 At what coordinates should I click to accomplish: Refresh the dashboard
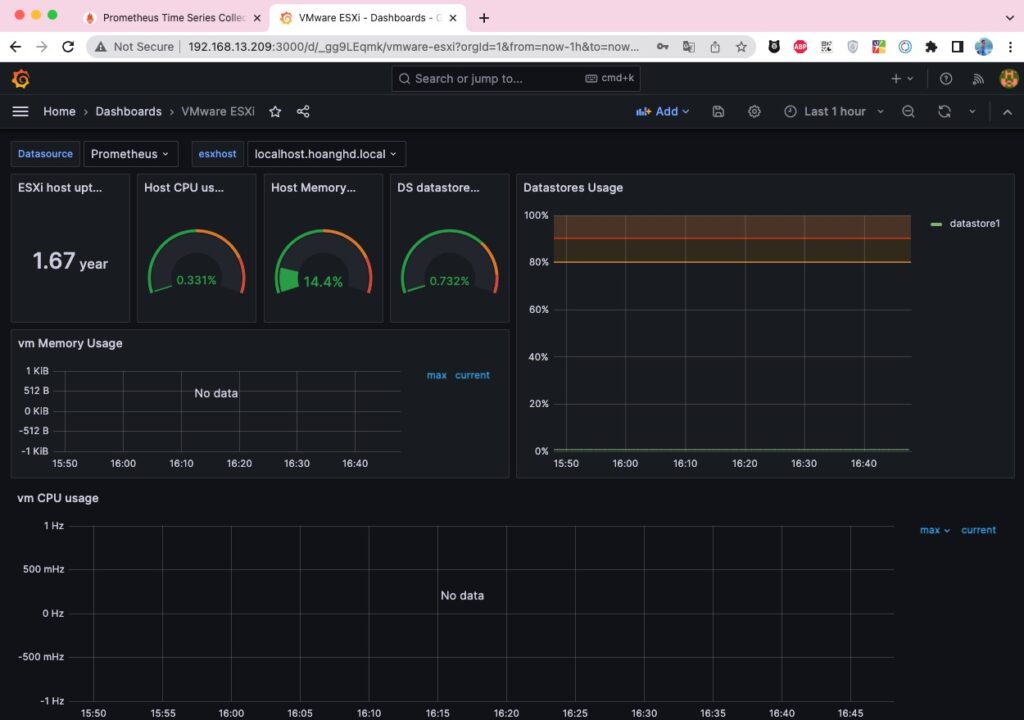[x=944, y=112]
